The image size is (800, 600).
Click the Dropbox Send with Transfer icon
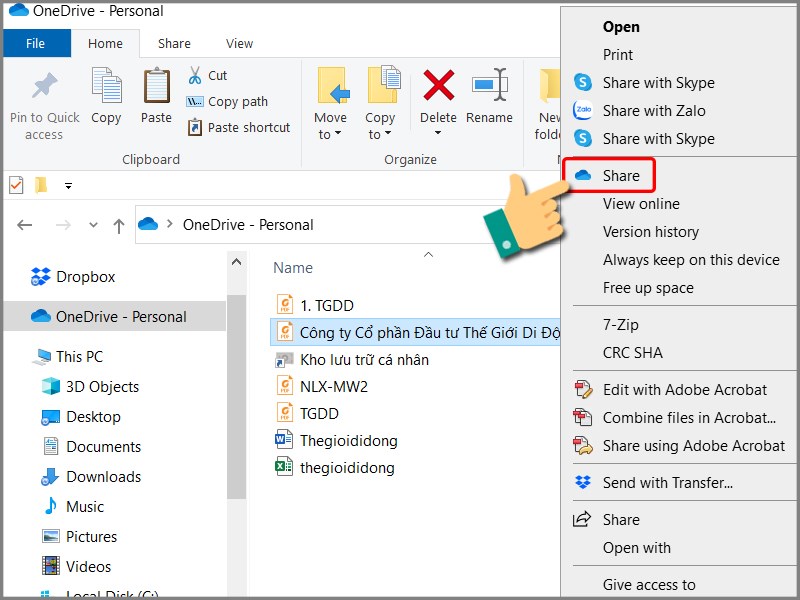(x=583, y=482)
